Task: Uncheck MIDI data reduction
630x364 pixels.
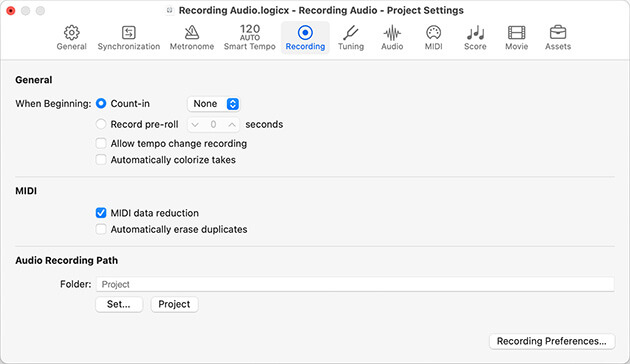Action: (101, 213)
